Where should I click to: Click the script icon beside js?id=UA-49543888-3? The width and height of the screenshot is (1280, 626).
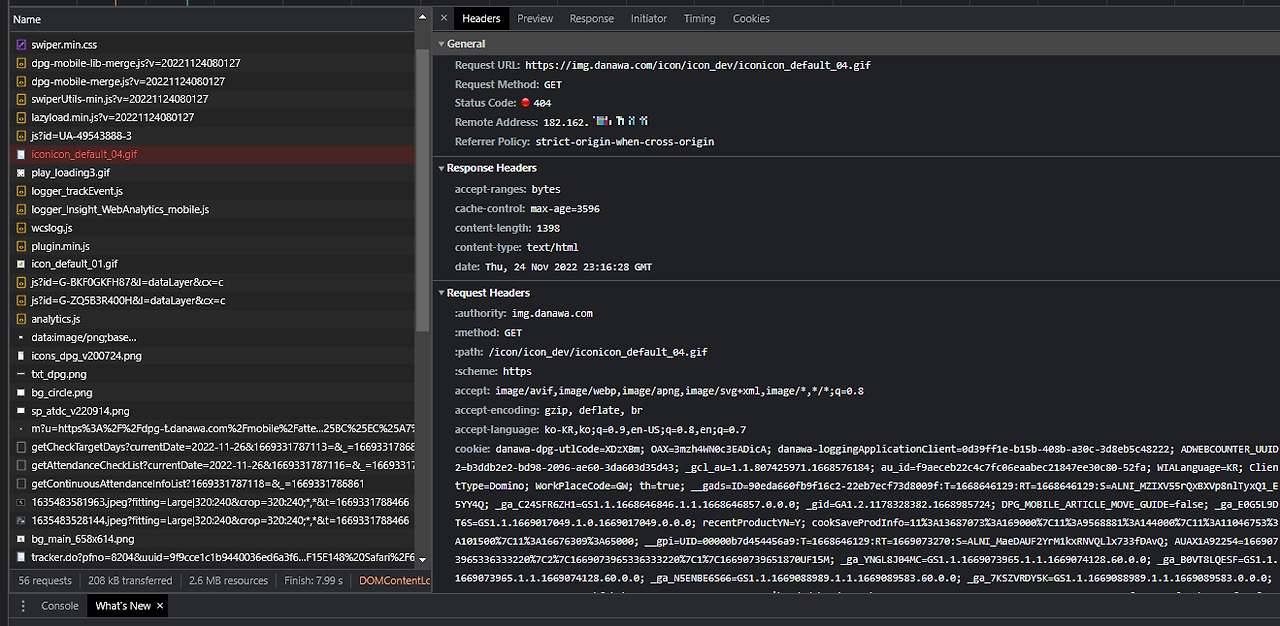(x=21, y=136)
